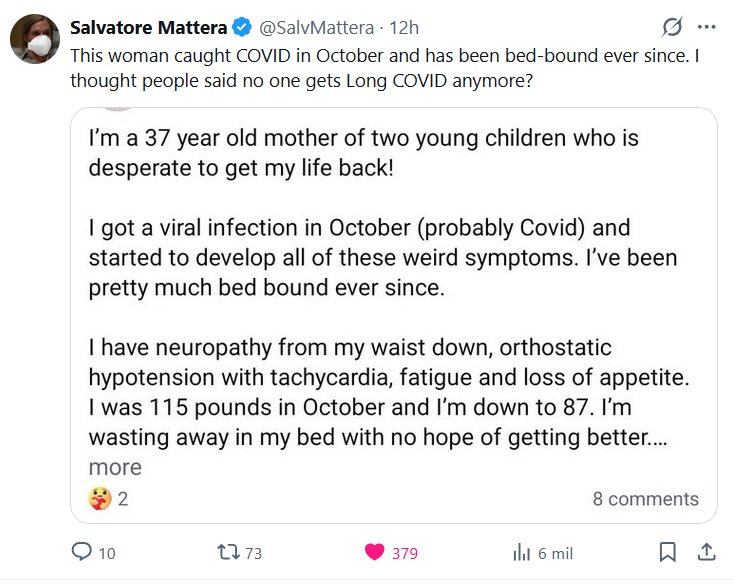Click the 12h post timestamp

[x=406, y=27]
